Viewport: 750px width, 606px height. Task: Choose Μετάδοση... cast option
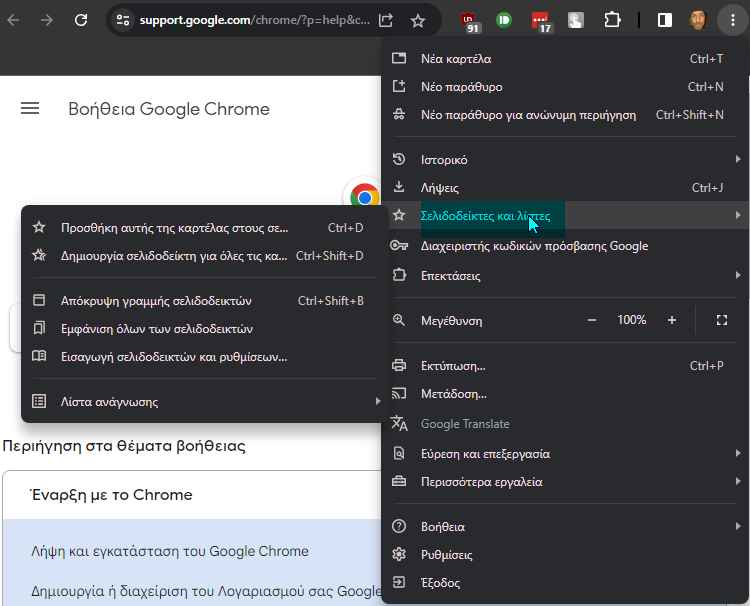pos(565,394)
